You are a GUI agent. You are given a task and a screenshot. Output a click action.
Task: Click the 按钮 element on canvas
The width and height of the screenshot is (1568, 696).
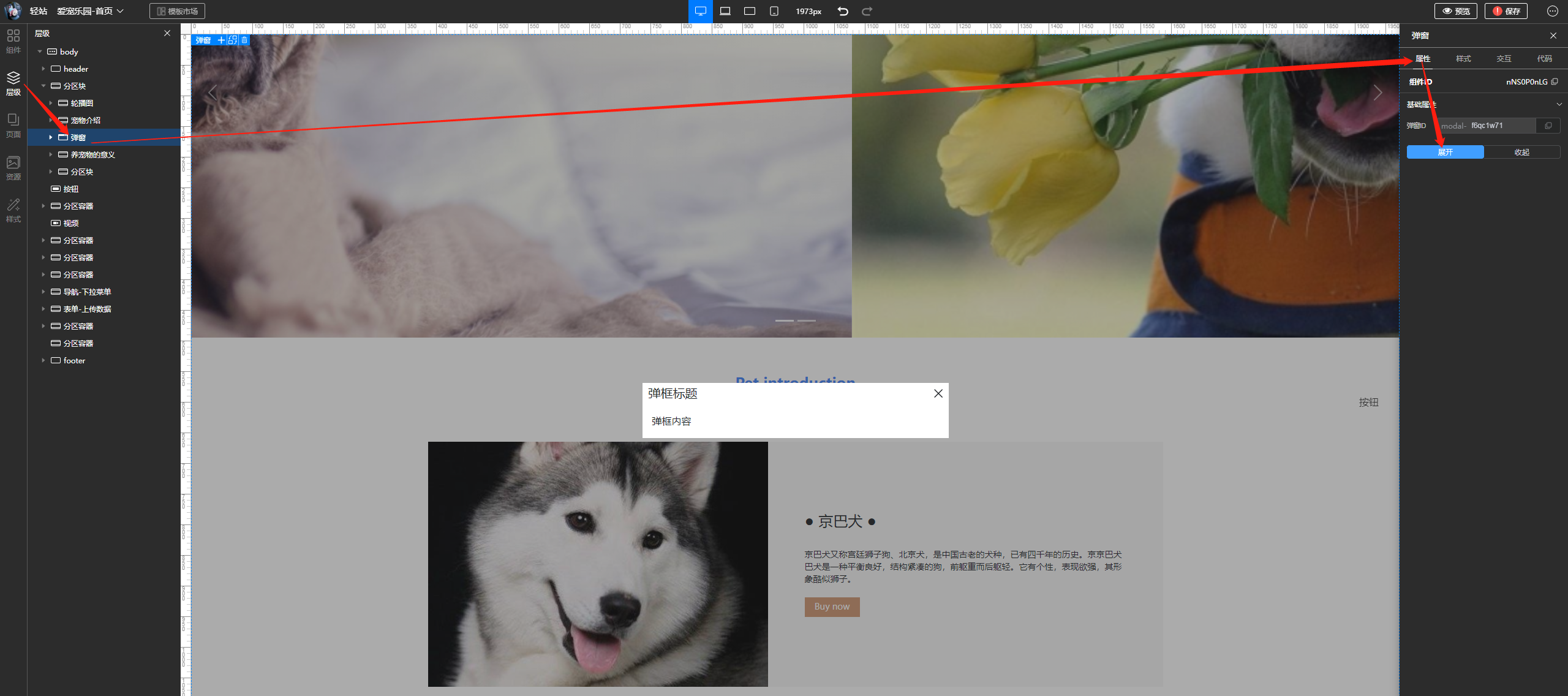[1368, 403]
